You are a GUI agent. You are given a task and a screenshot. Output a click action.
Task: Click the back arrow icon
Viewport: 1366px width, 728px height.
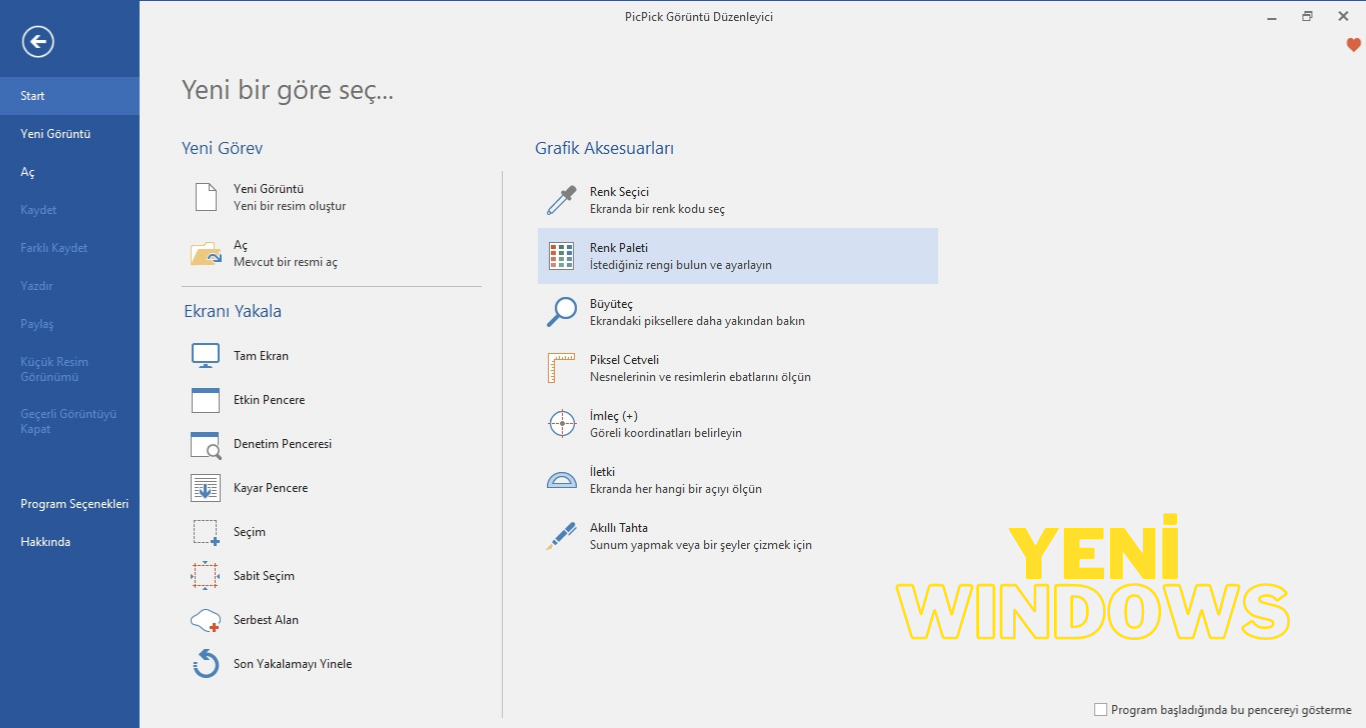pyautogui.click(x=38, y=41)
